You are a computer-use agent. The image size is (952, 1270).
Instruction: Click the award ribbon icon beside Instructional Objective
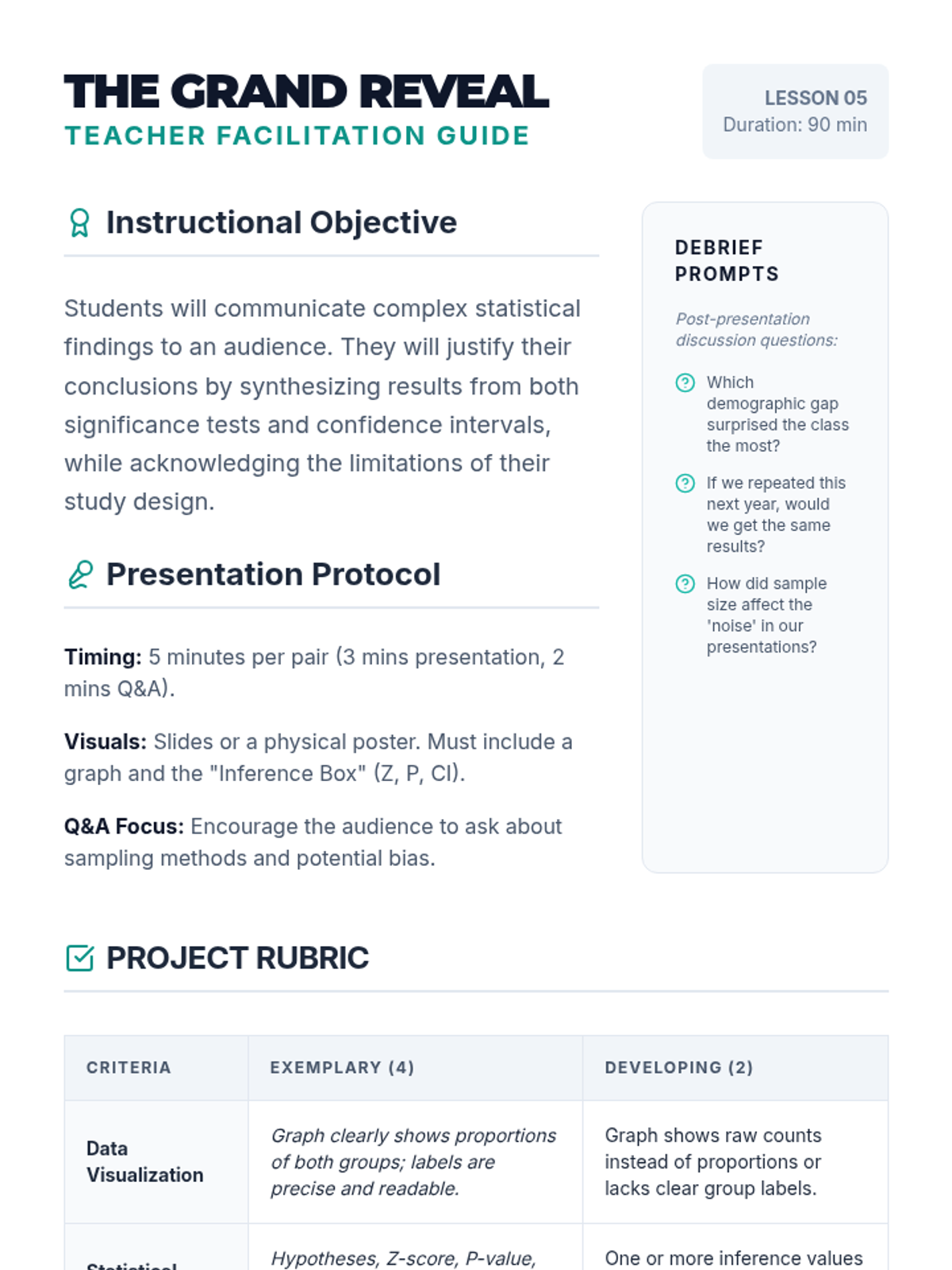tap(79, 223)
